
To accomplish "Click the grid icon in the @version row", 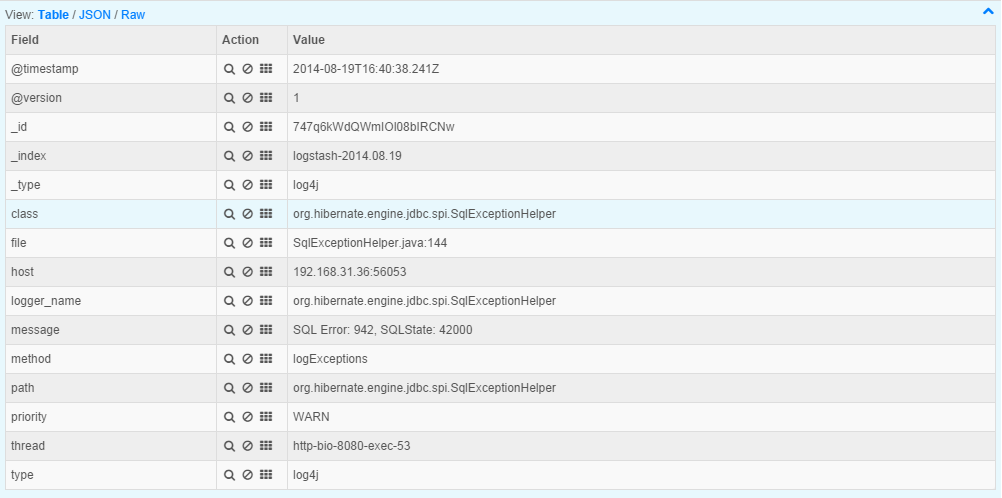I will (x=266, y=98).
